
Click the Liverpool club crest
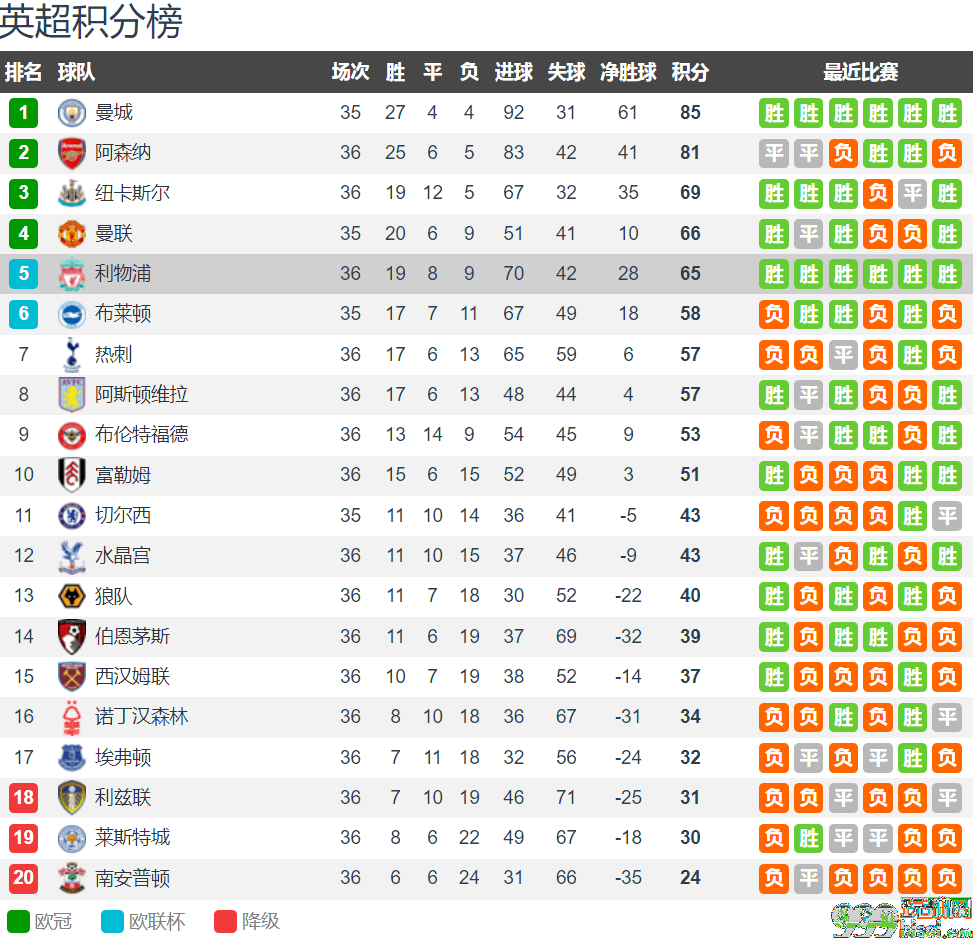tap(71, 274)
